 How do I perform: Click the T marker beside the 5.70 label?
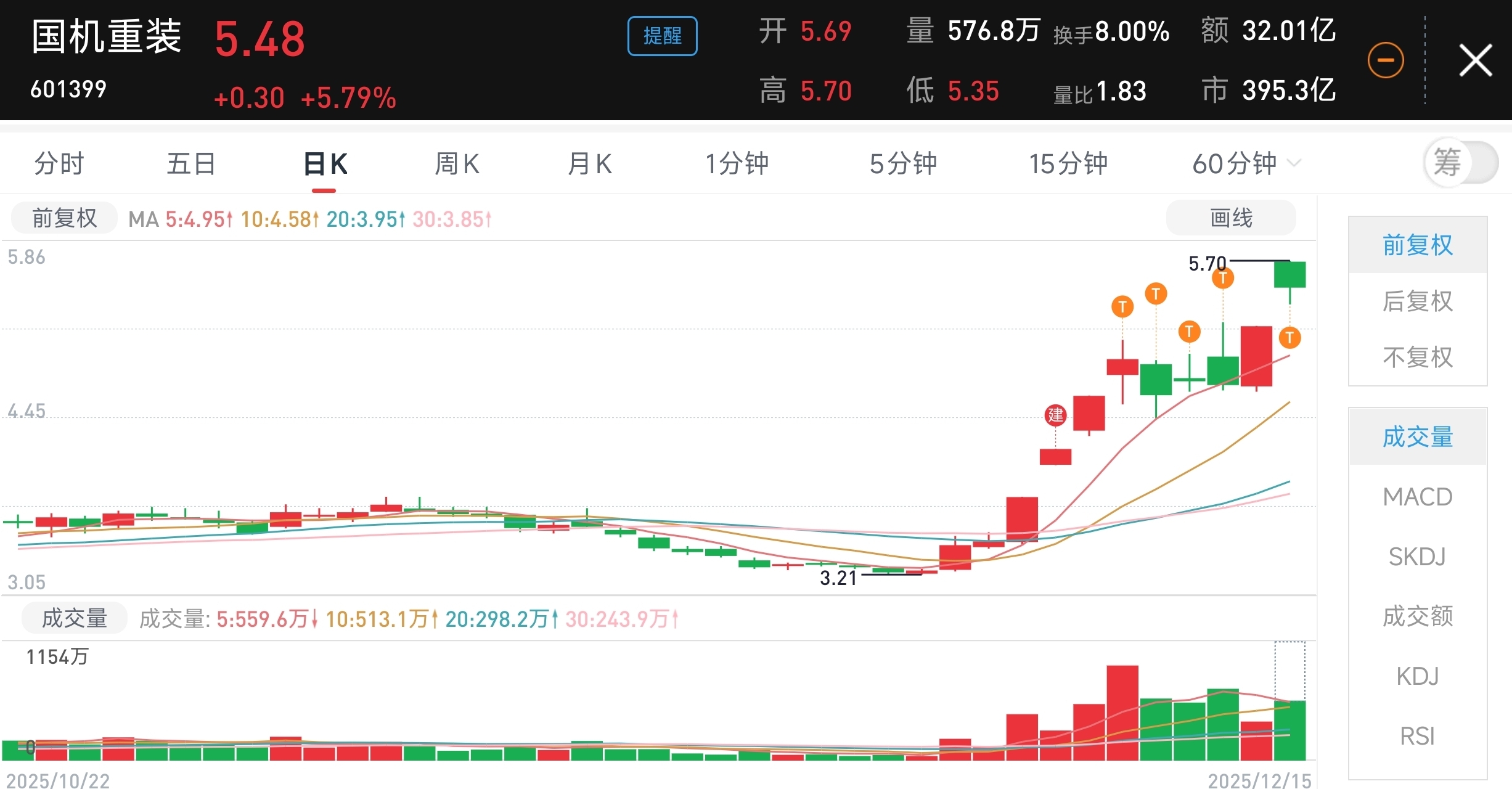click(x=1222, y=279)
